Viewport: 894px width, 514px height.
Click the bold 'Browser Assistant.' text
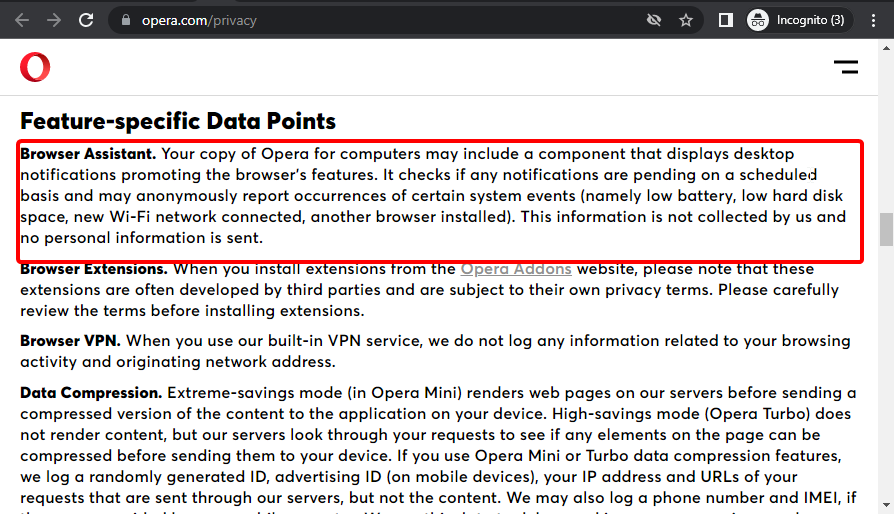[x=88, y=154]
